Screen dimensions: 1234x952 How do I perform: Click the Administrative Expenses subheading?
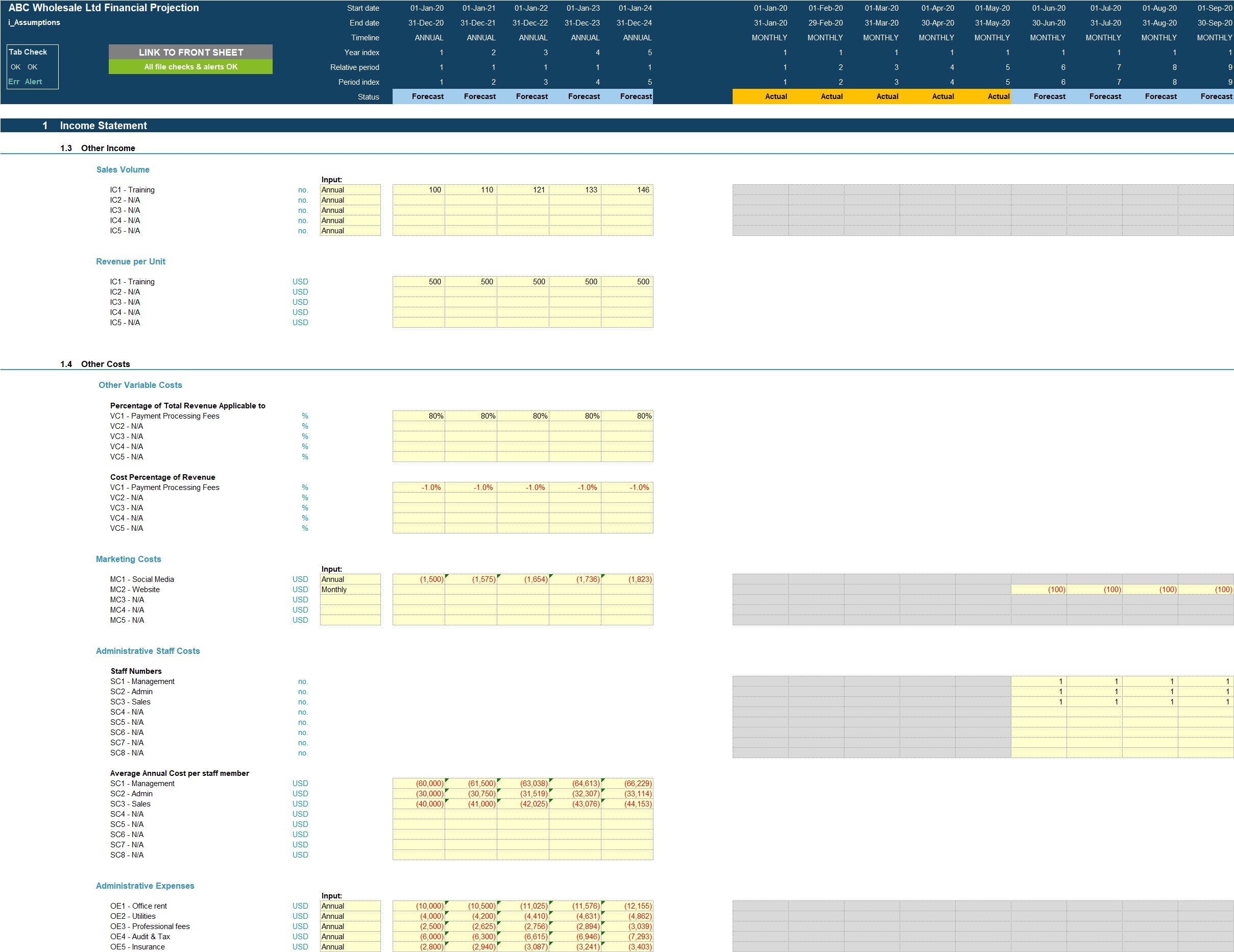pos(144,885)
